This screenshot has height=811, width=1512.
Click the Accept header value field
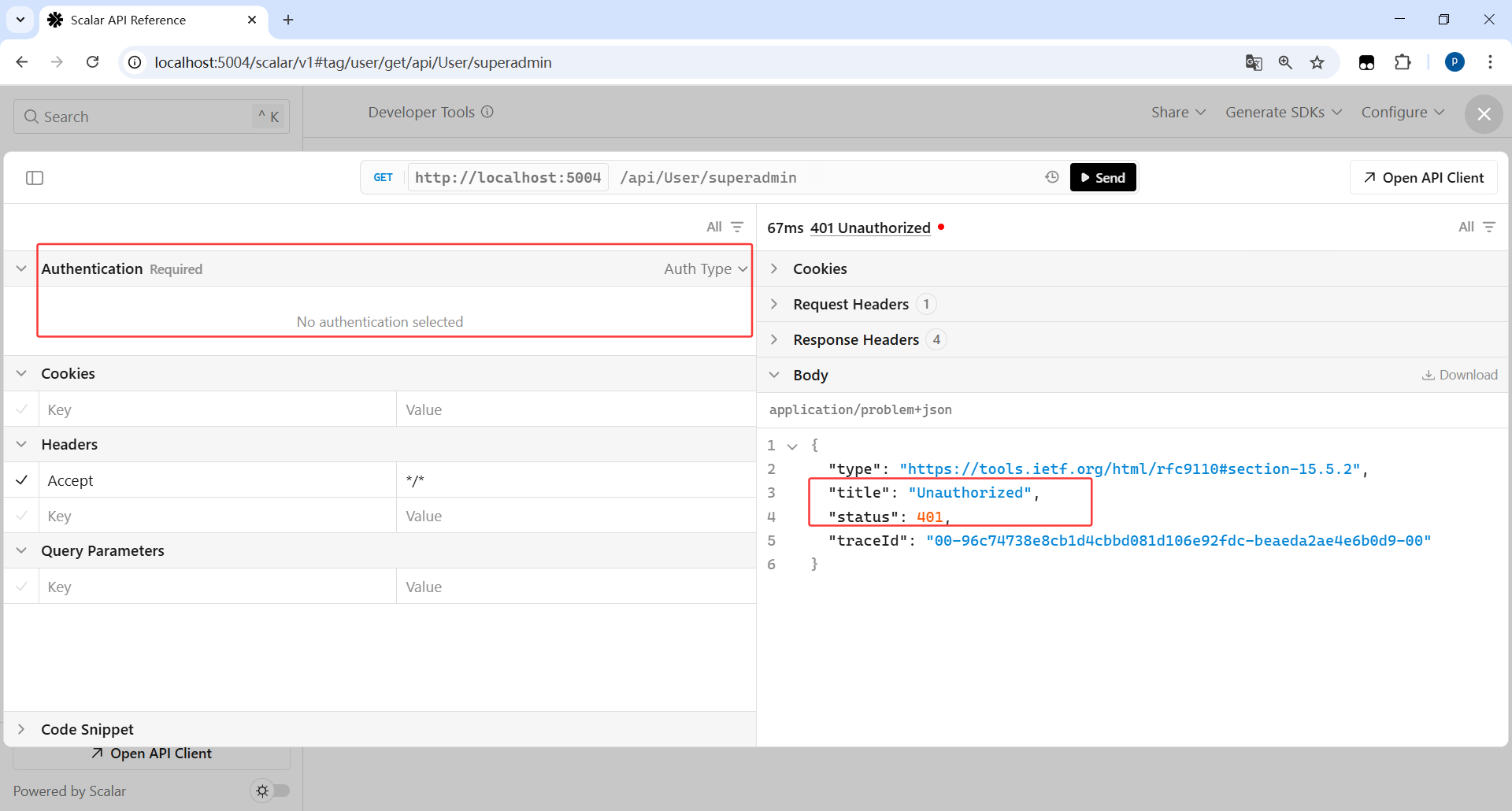(576, 480)
